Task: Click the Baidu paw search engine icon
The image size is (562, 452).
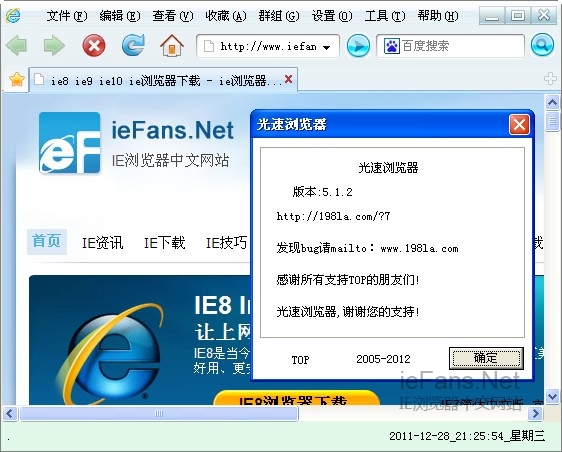Action: [391, 46]
